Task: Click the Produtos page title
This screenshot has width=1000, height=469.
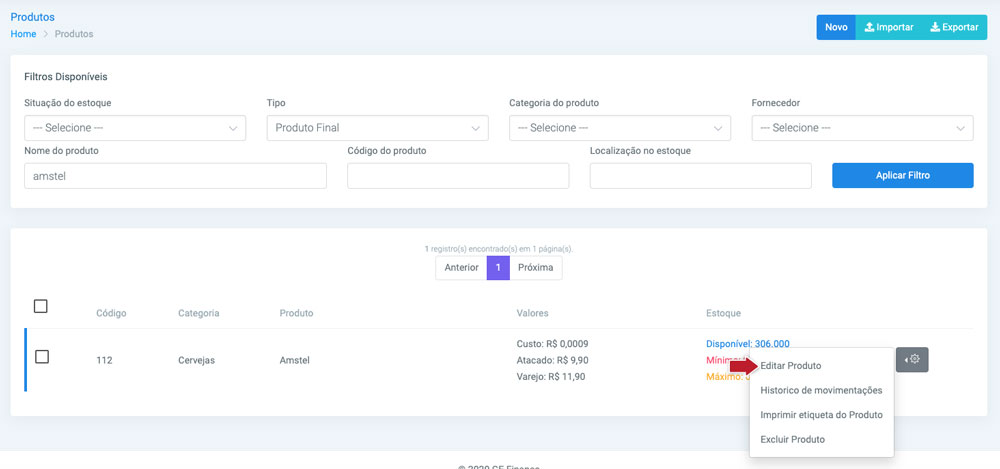Action: (x=33, y=17)
